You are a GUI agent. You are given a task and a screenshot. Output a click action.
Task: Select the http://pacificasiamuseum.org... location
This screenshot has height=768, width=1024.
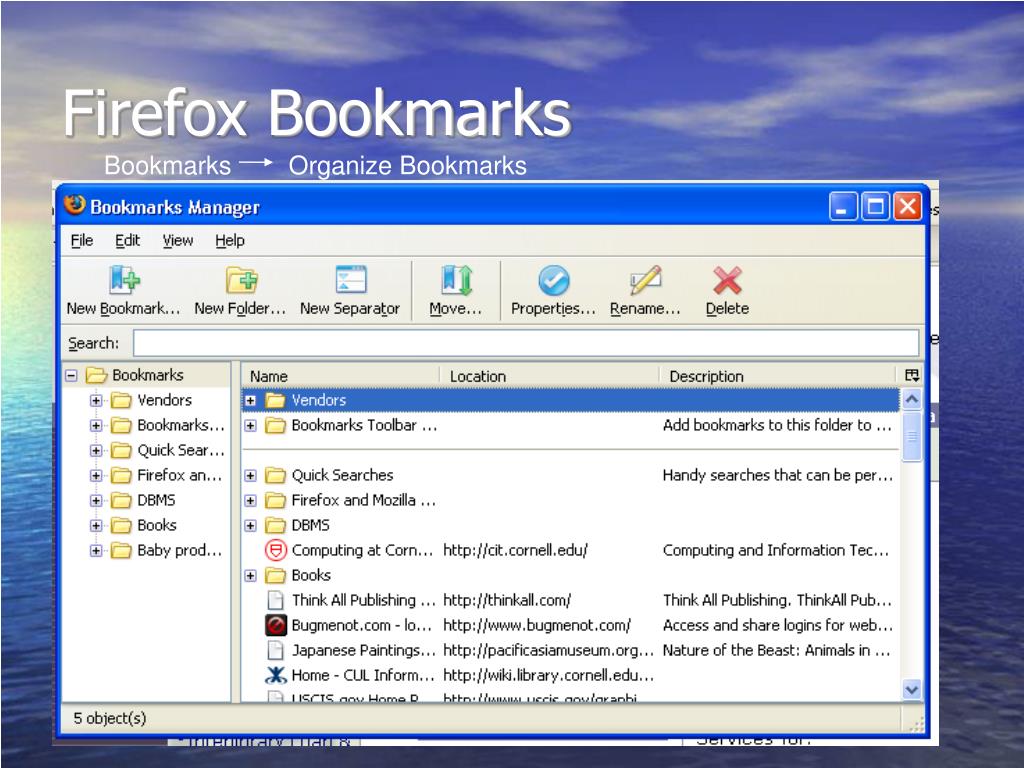tap(548, 650)
